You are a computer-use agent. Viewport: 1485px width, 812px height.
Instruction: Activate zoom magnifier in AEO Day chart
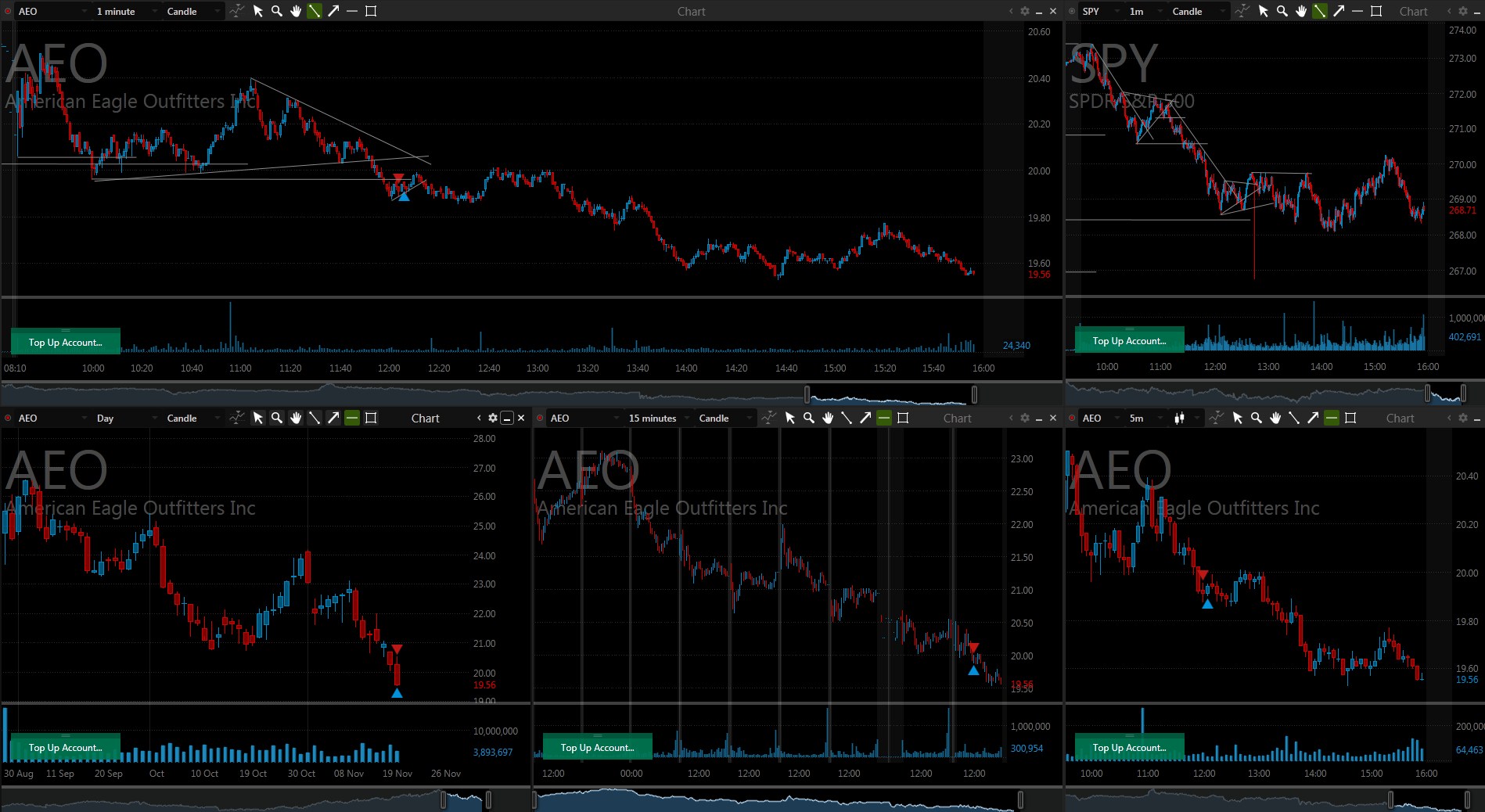[277, 418]
